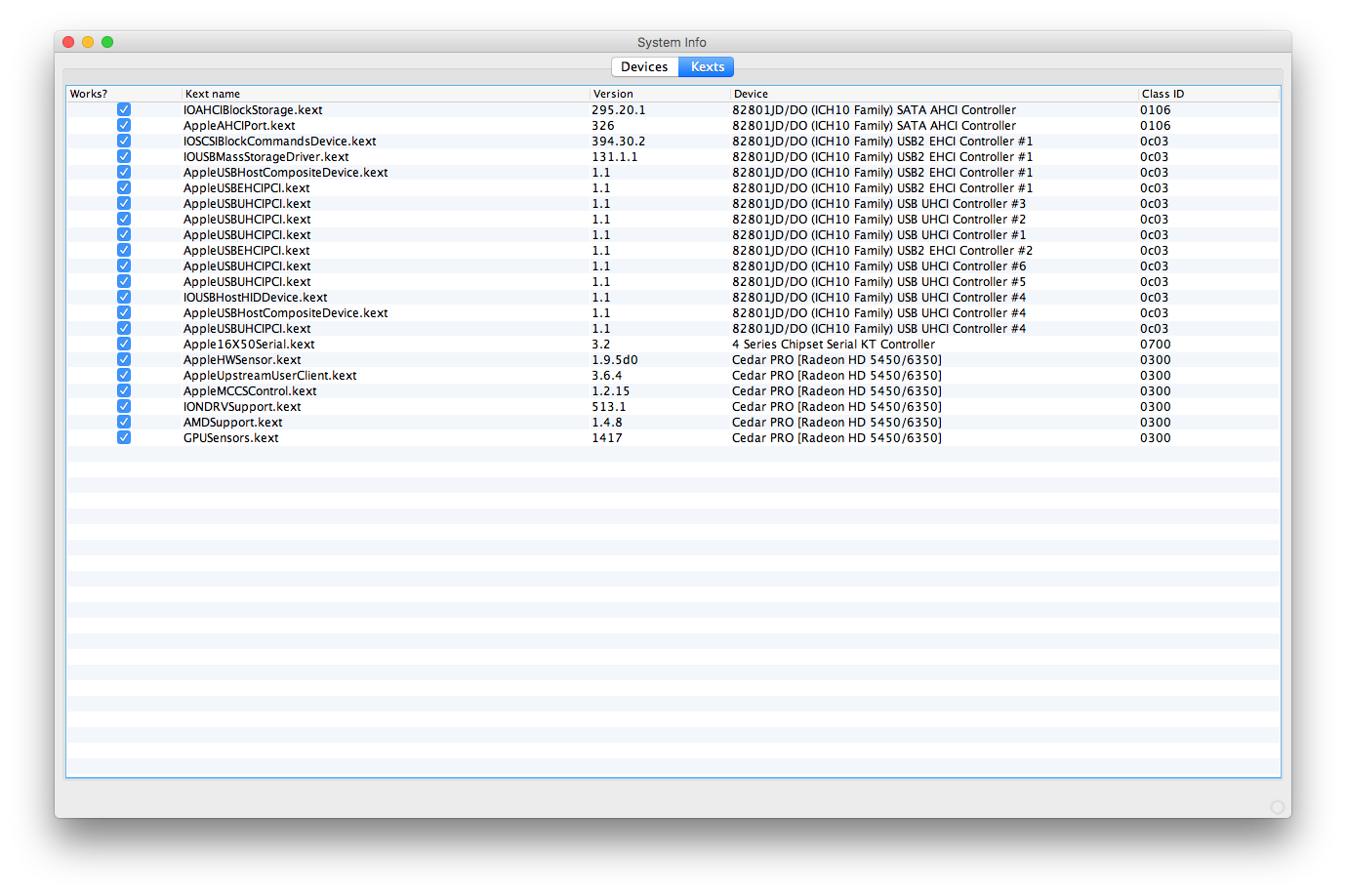Toggle the AppleMCCSControl.kext checkbox
The image size is (1346, 896).
pyautogui.click(x=124, y=391)
